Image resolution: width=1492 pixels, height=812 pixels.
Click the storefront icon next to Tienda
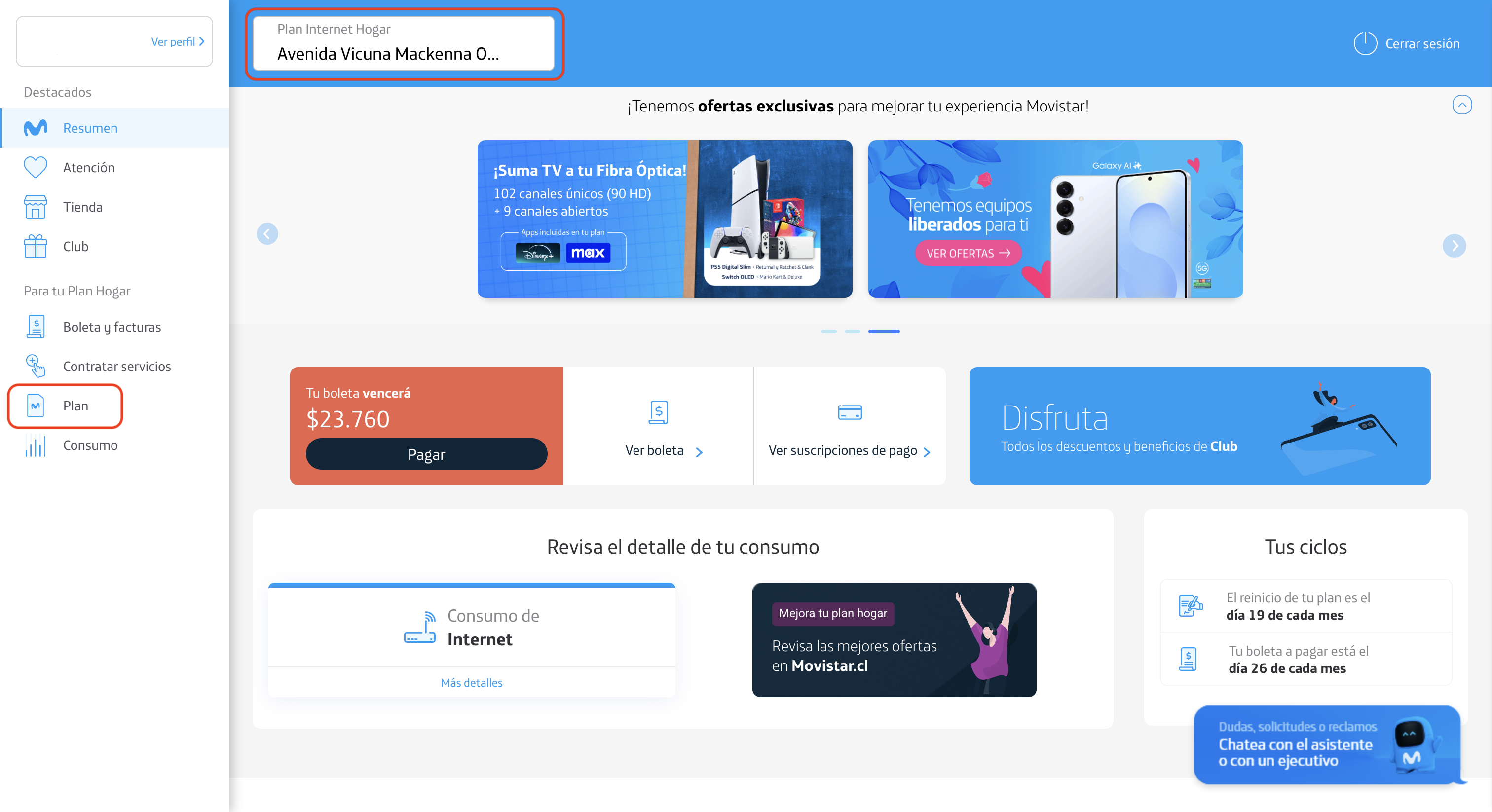point(36,207)
